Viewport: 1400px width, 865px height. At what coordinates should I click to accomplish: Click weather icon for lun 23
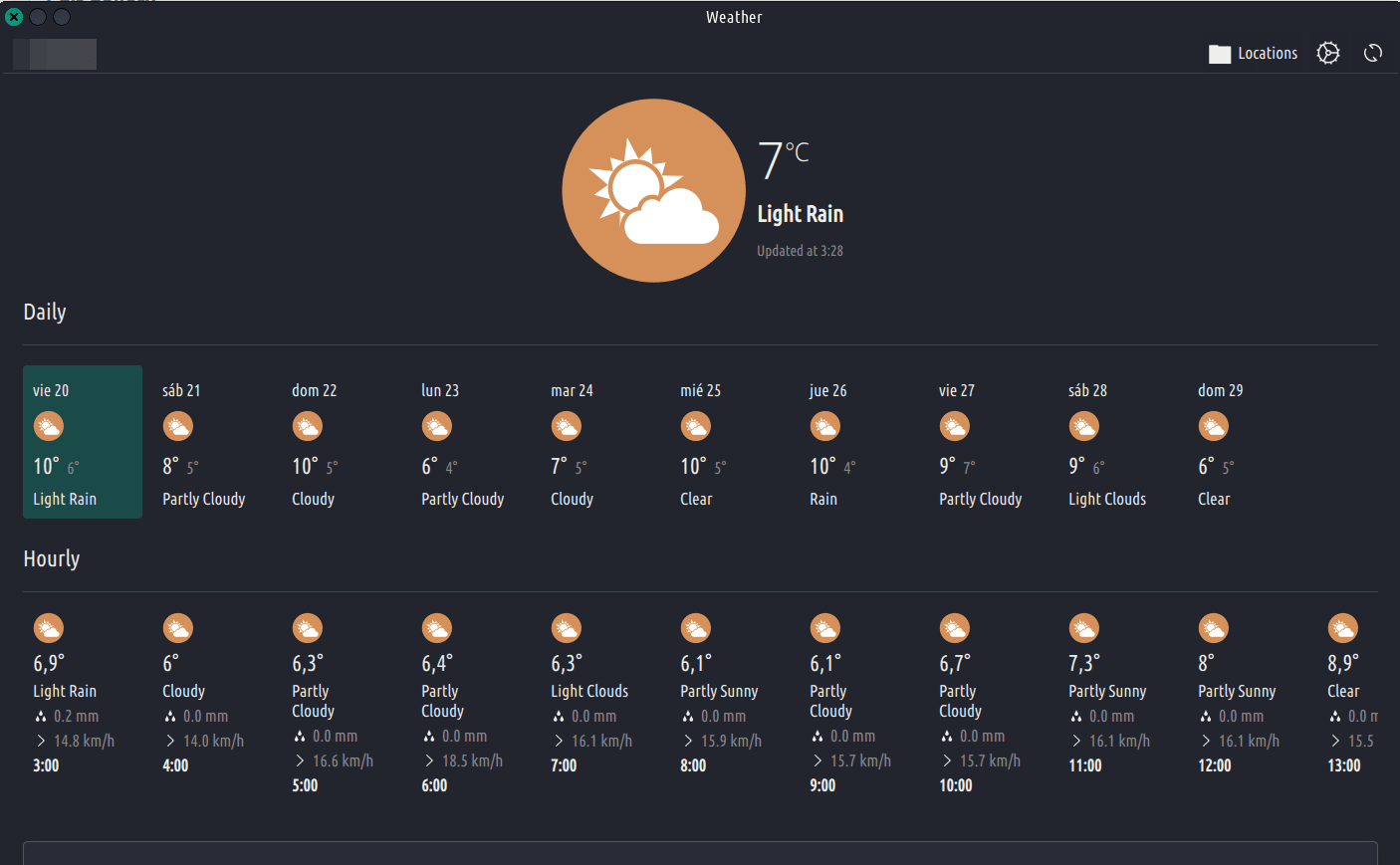[x=436, y=427]
